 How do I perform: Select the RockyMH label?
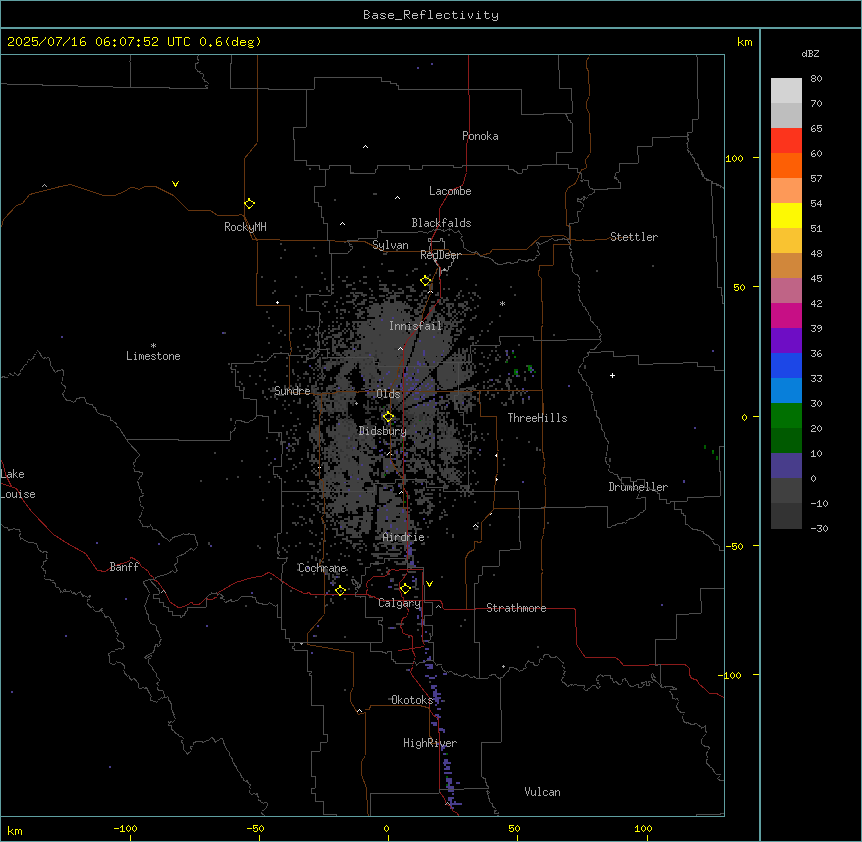[x=245, y=227]
